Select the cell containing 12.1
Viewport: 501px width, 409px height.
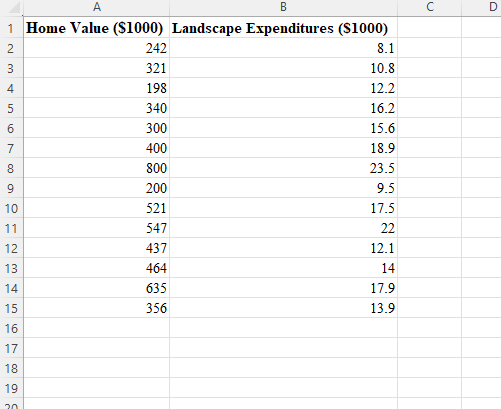click(284, 248)
